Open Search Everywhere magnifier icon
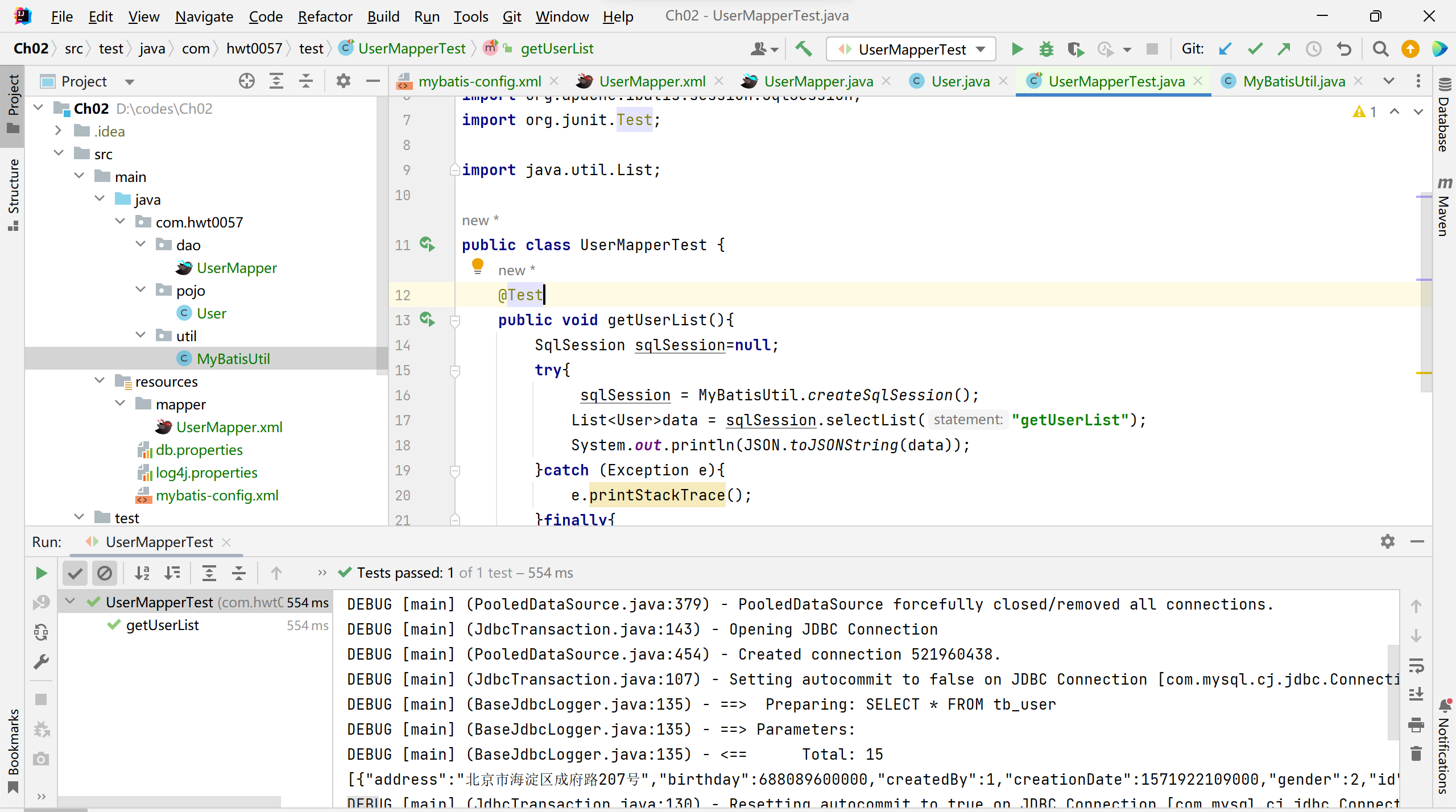This screenshot has width=1456, height=812. point(1380,49)
